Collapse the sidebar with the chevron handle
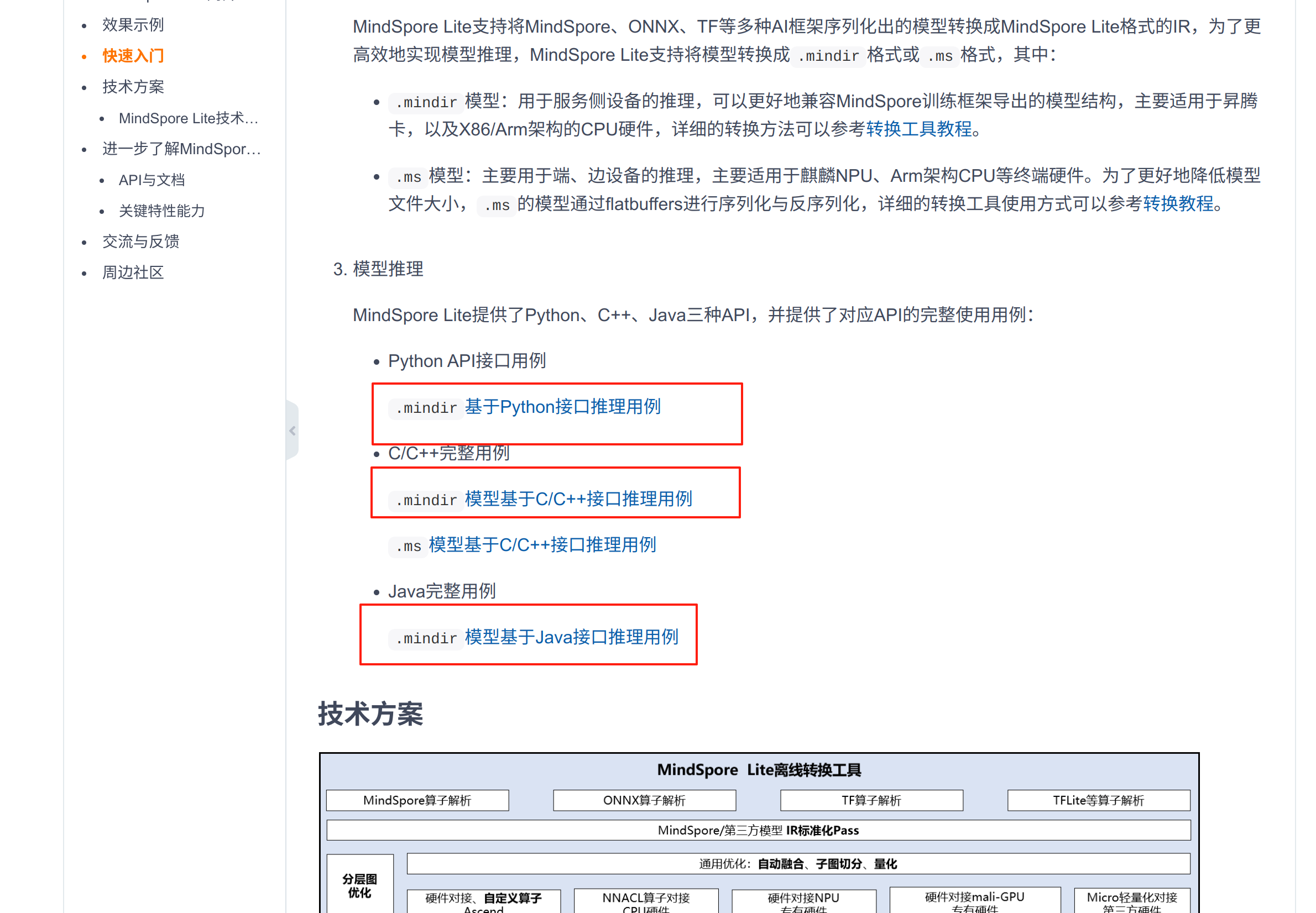The height and width of the screenshot is (913, 1316). 293,430
